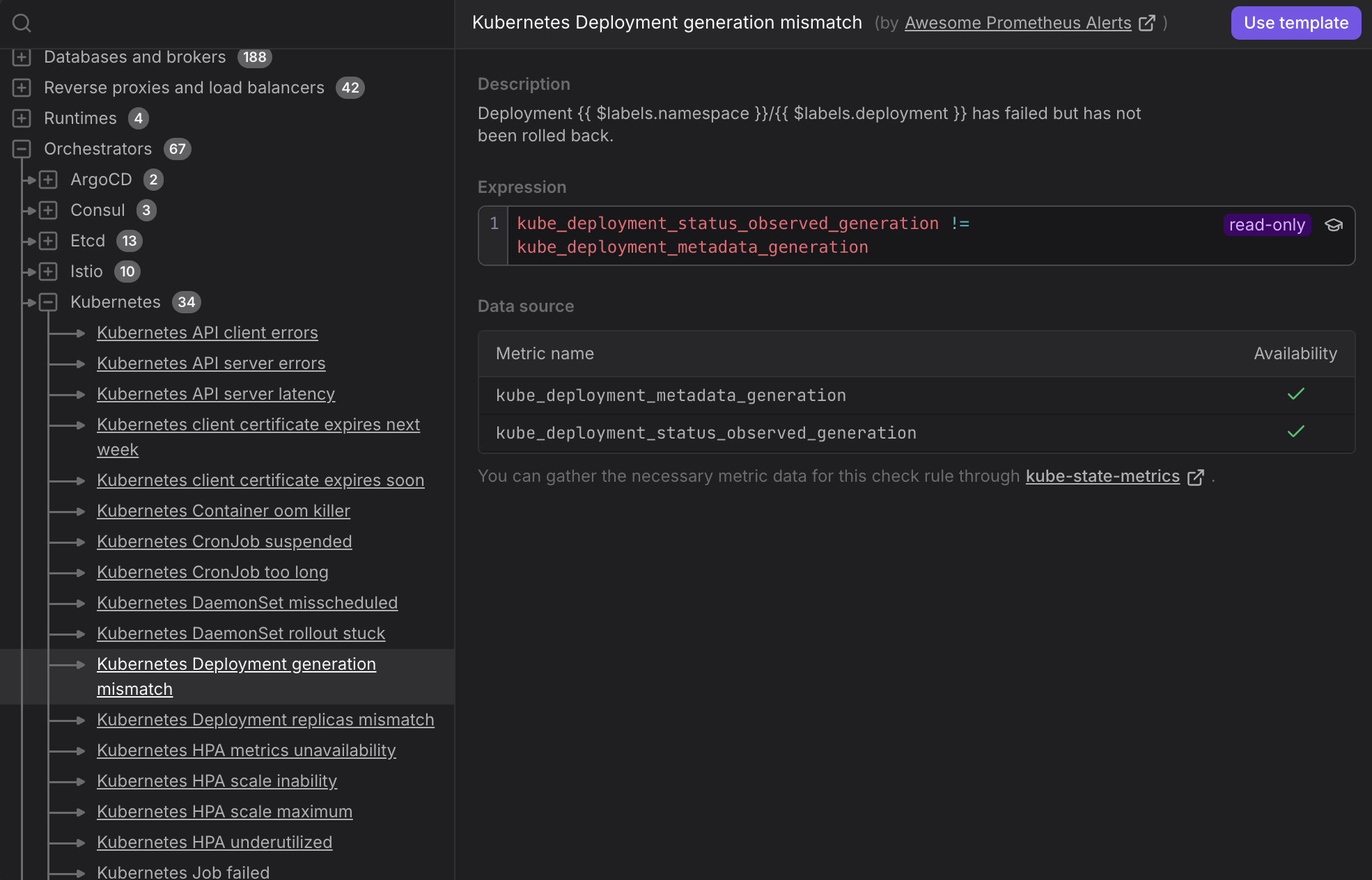Click external link icon beside Awesome Prometheus Alerts
Image resolution: width=1372 pixels, height=880 pixels.
point(1146,23)
